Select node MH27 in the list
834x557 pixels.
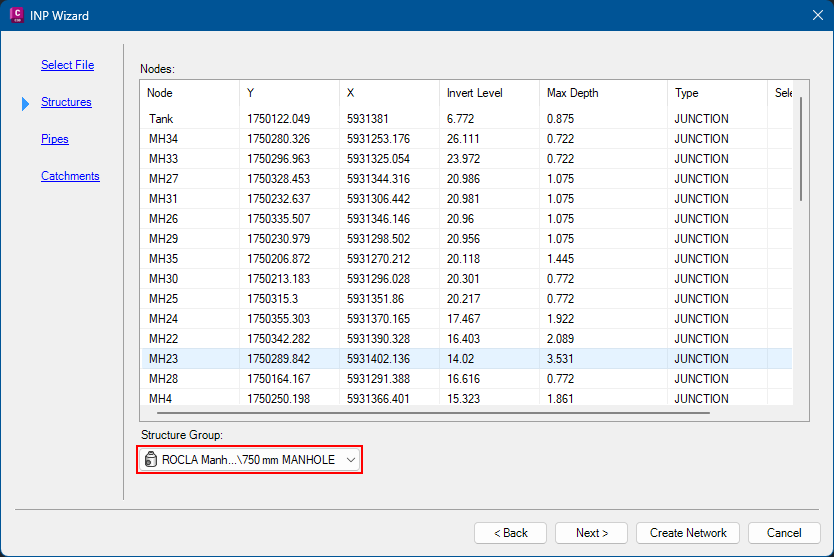click(466, 179)
